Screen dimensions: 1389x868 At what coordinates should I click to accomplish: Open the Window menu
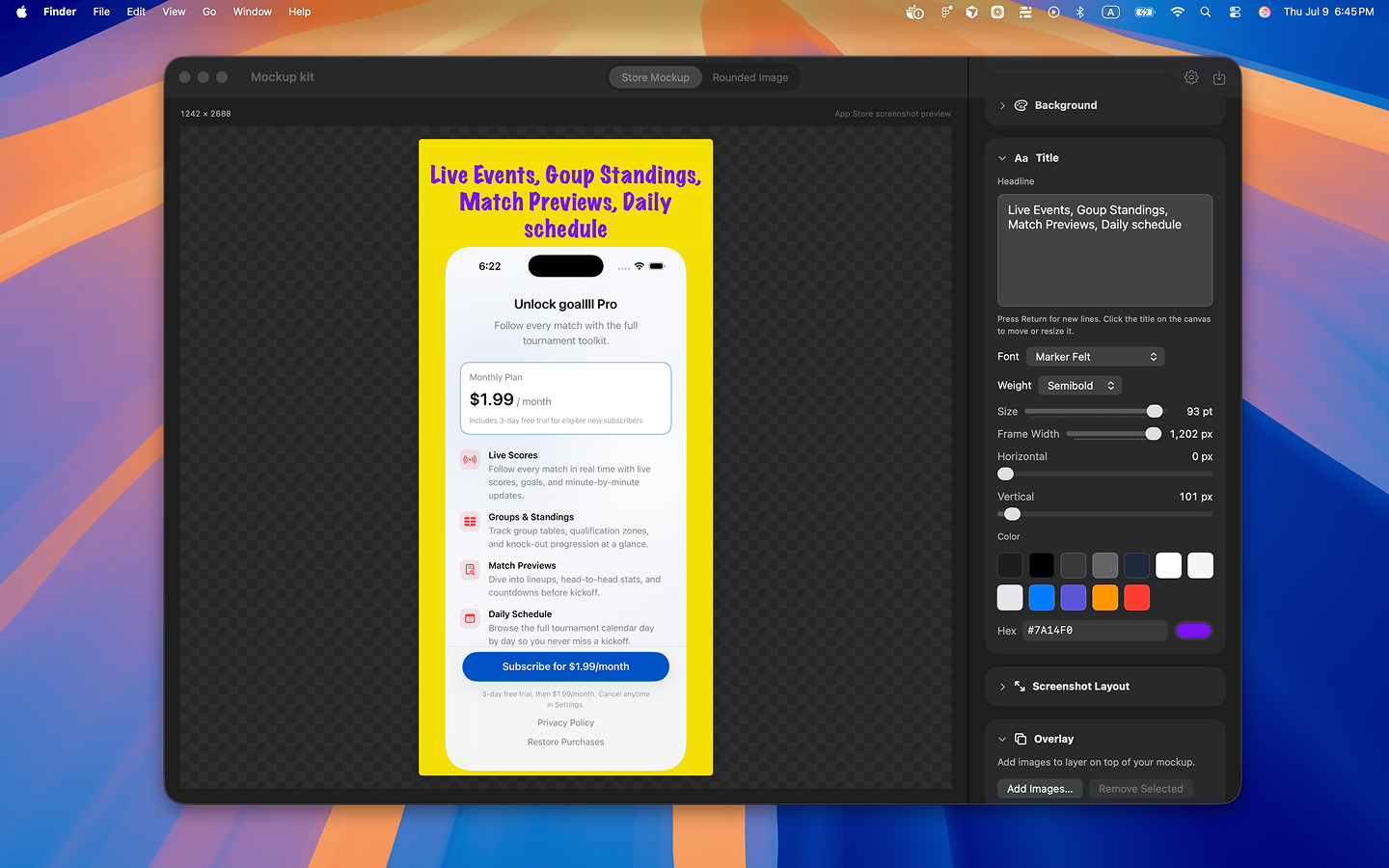pyautogui.click(x=253, y=12)
